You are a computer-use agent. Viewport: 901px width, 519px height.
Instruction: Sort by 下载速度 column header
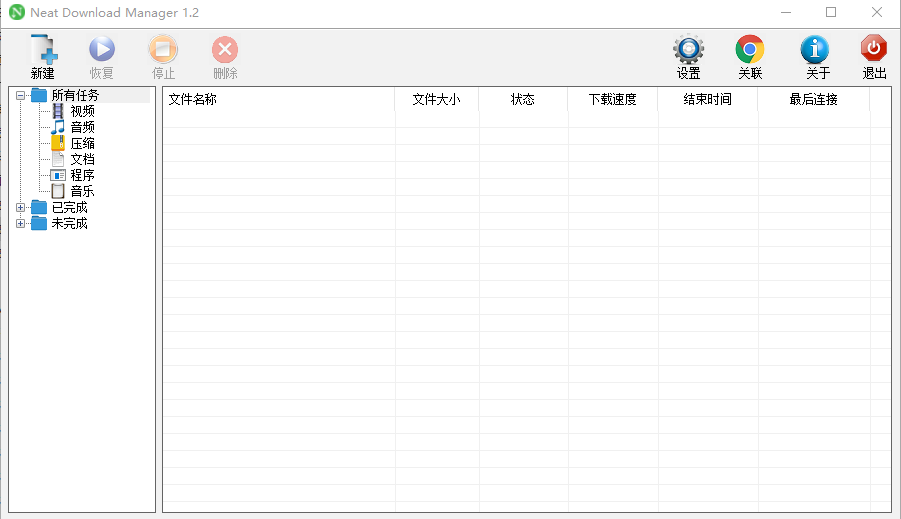pyautogui.click(x=613, y=99)
